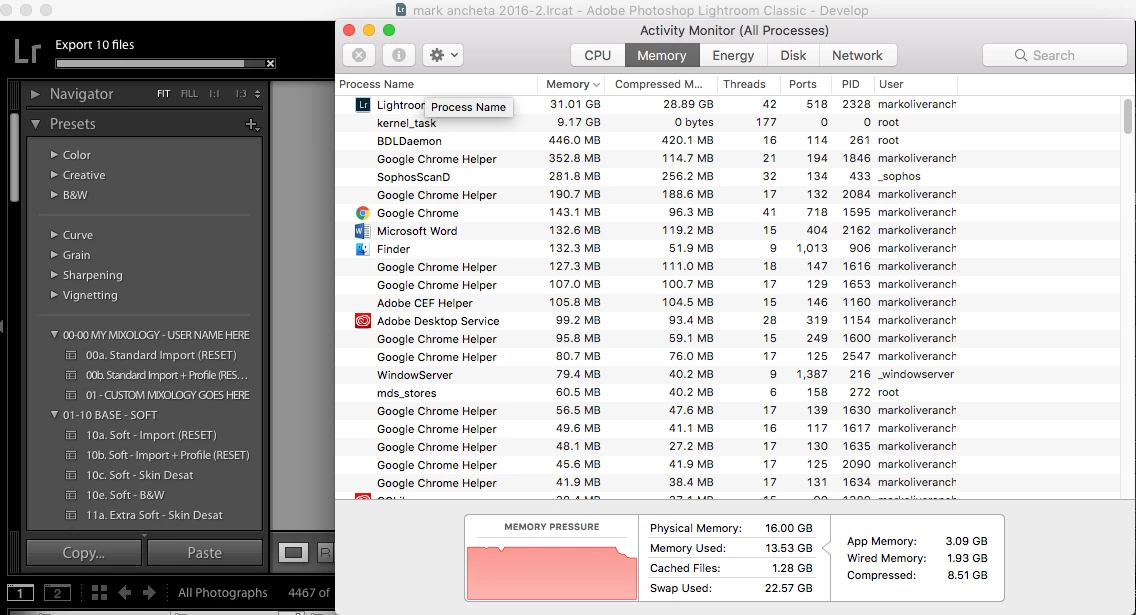Expand the Color preset group
The height and width of the screenshot is (615, 1136).
click(54, 155)
